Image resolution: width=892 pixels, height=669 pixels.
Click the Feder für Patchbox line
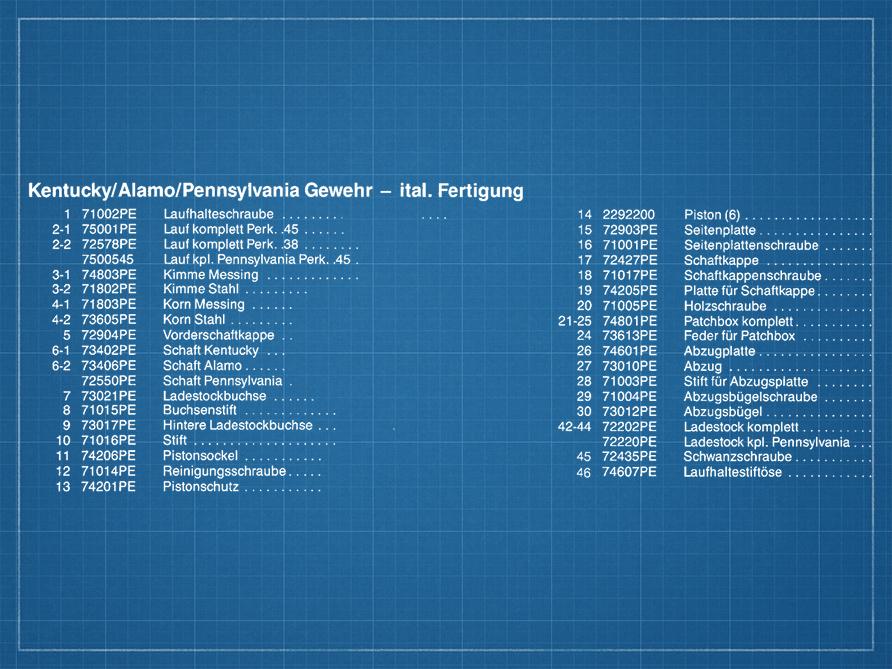click(739, 336)
